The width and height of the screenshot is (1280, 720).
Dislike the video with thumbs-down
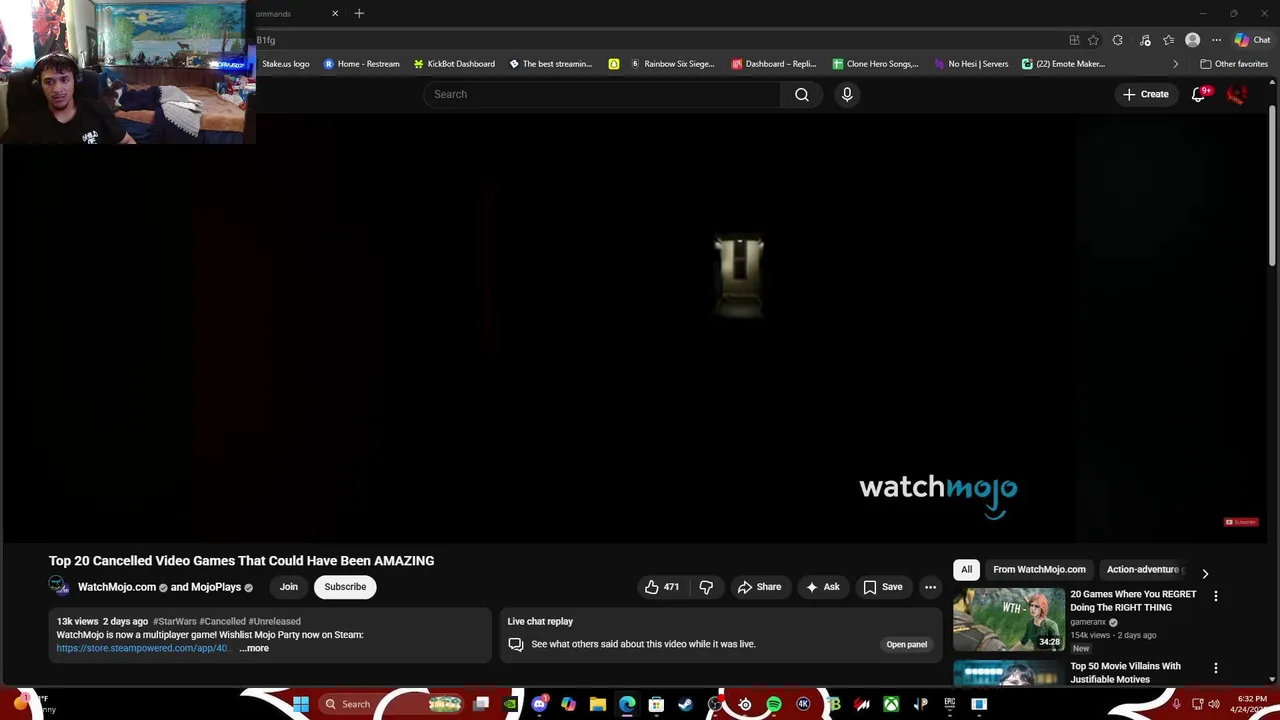(x=706, y=587)
